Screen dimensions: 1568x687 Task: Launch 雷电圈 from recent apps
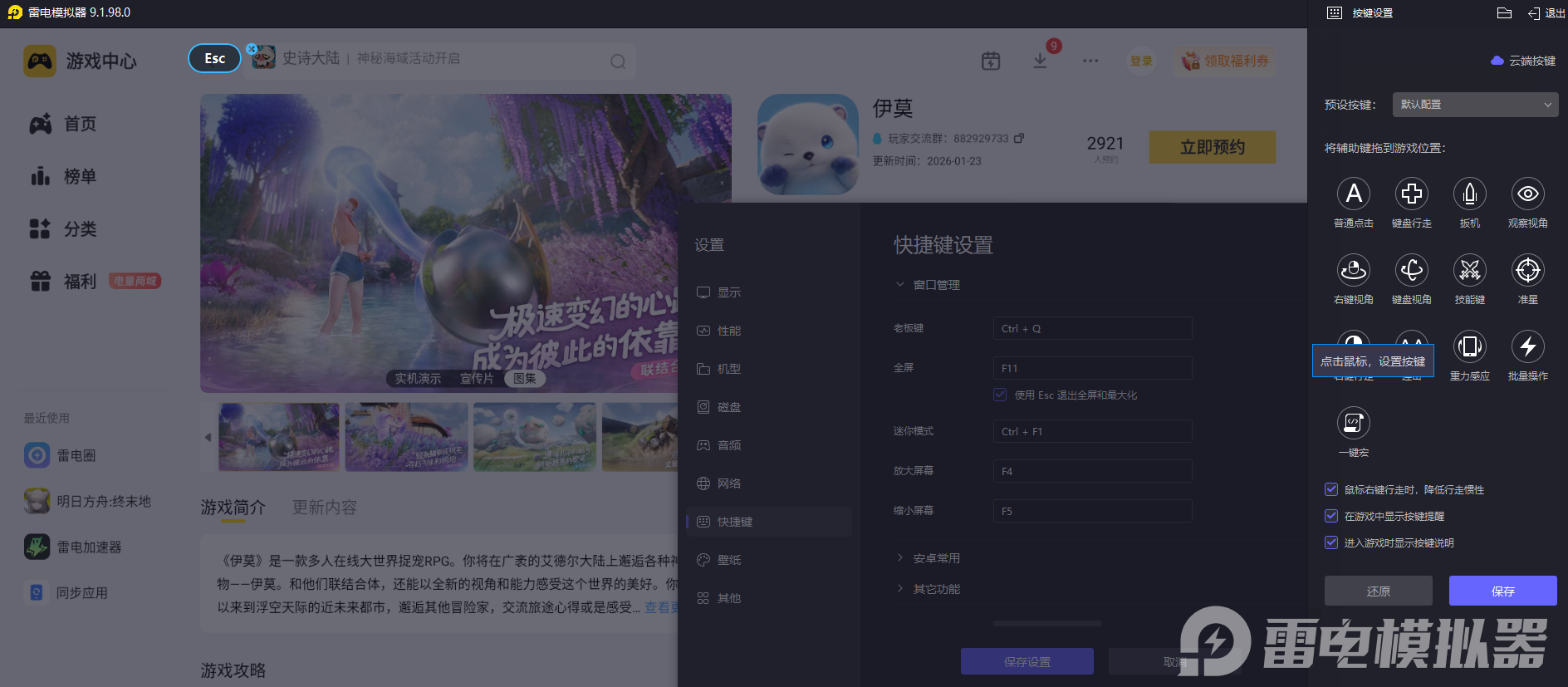[x=60, y=455]
